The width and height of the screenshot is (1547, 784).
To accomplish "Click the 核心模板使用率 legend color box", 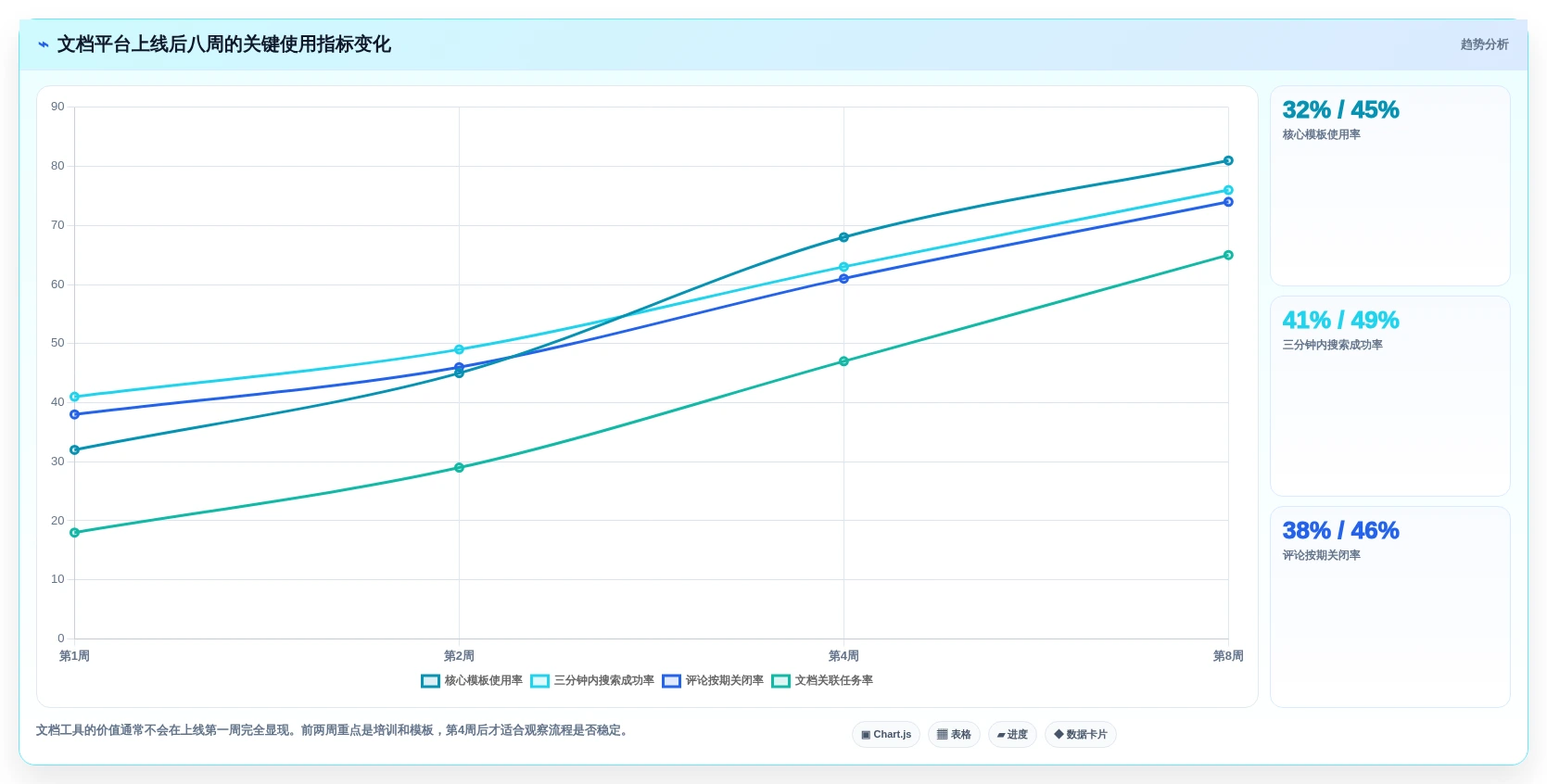I will [430, 681].
